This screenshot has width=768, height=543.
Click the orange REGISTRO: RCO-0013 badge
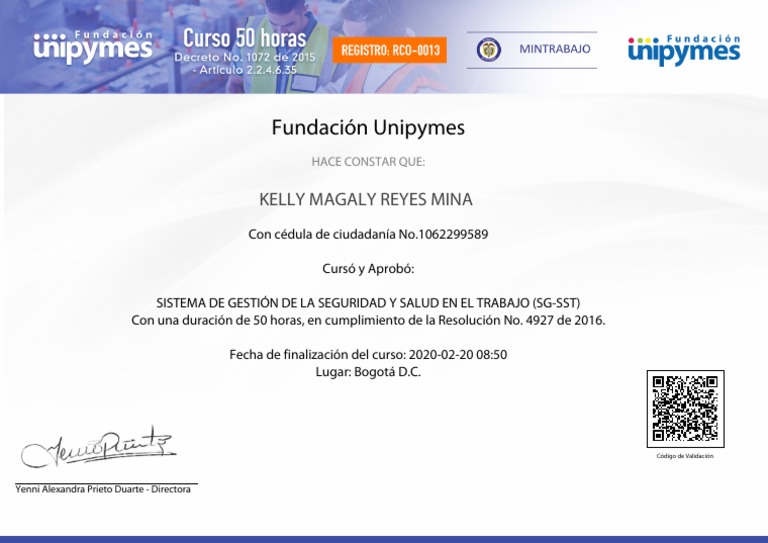pos(389,50)
